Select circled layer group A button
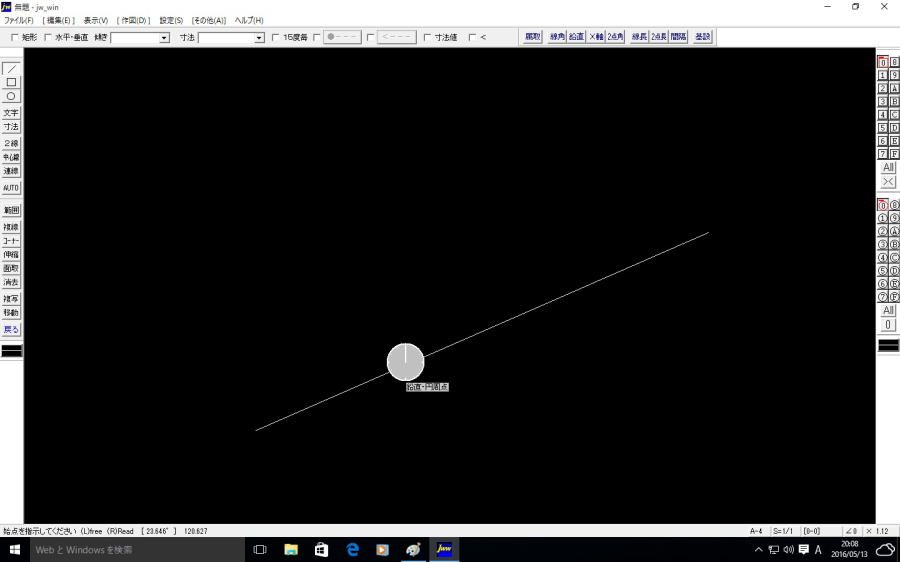This screenshot has height=562, width=900. click(894, 231)
